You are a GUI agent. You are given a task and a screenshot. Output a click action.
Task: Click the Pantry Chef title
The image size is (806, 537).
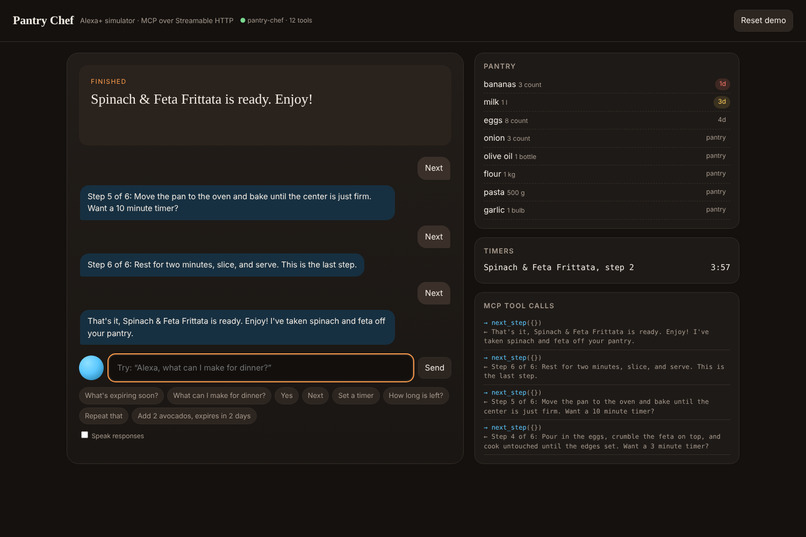[43, 21]
